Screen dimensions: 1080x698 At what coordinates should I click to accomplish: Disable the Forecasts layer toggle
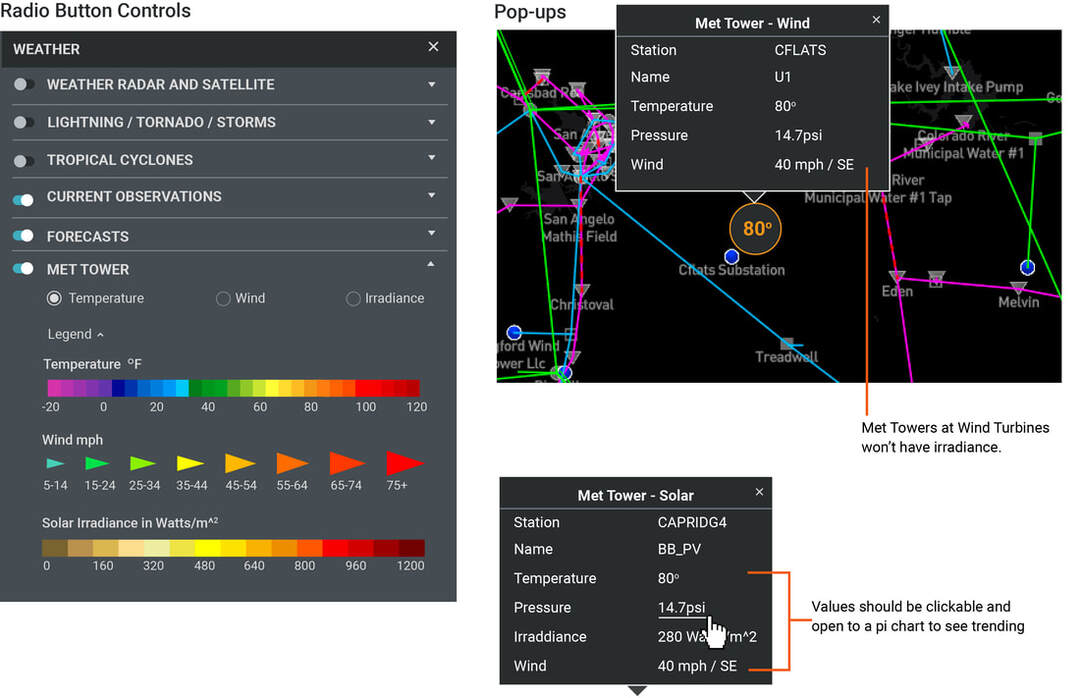coord(24,236)
